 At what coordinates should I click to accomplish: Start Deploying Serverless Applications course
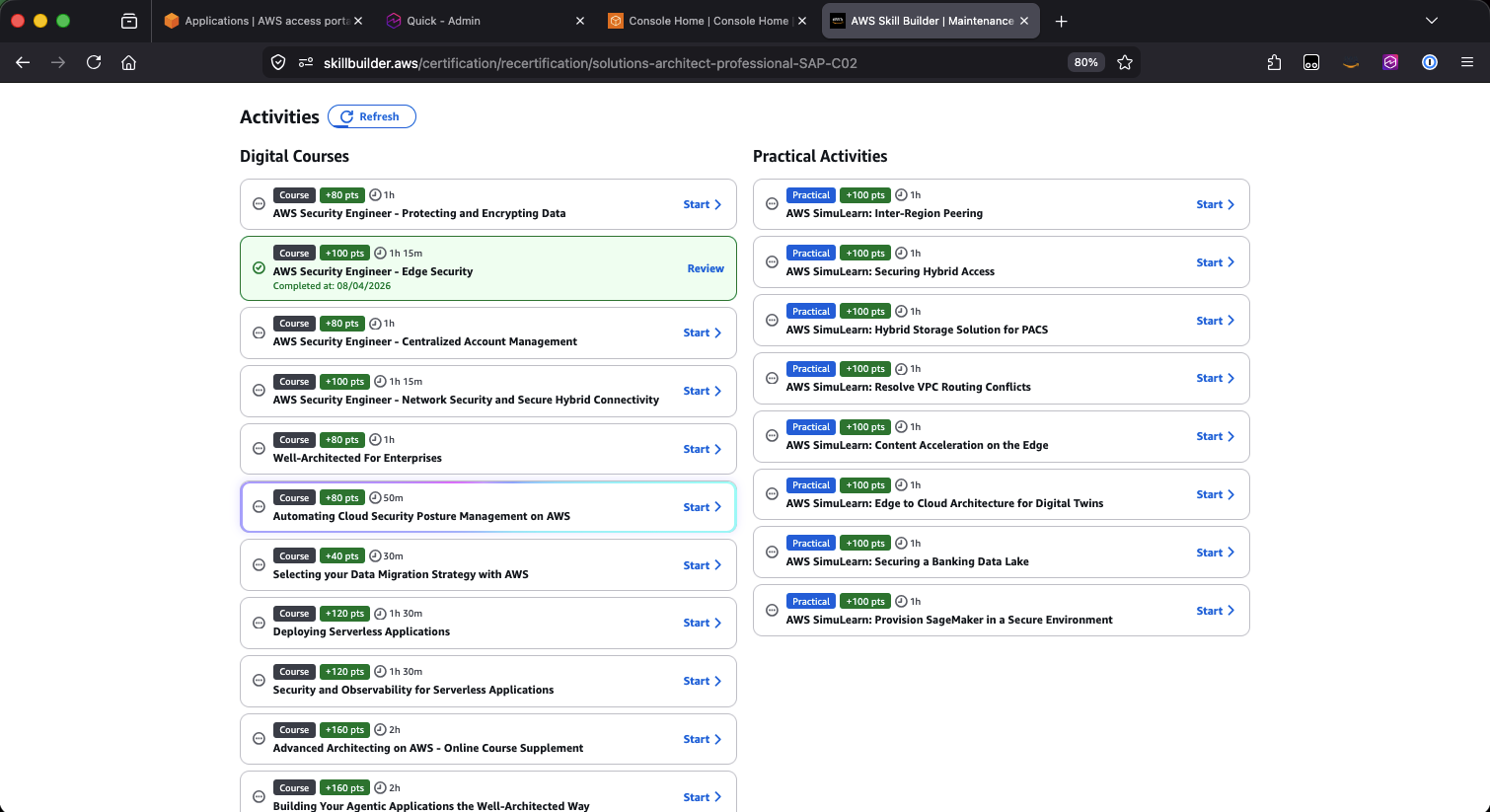[703, 623]
